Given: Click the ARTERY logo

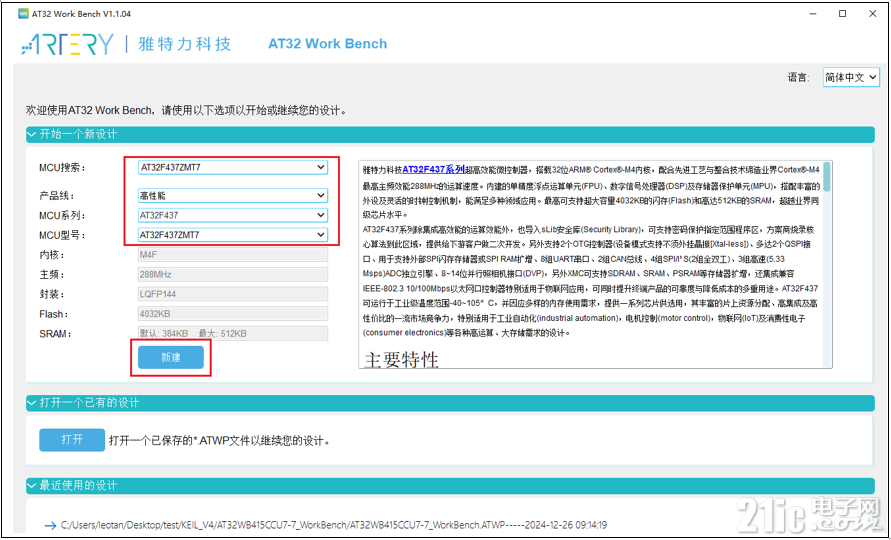Looking at the screenshot, I should pos(67,44).
